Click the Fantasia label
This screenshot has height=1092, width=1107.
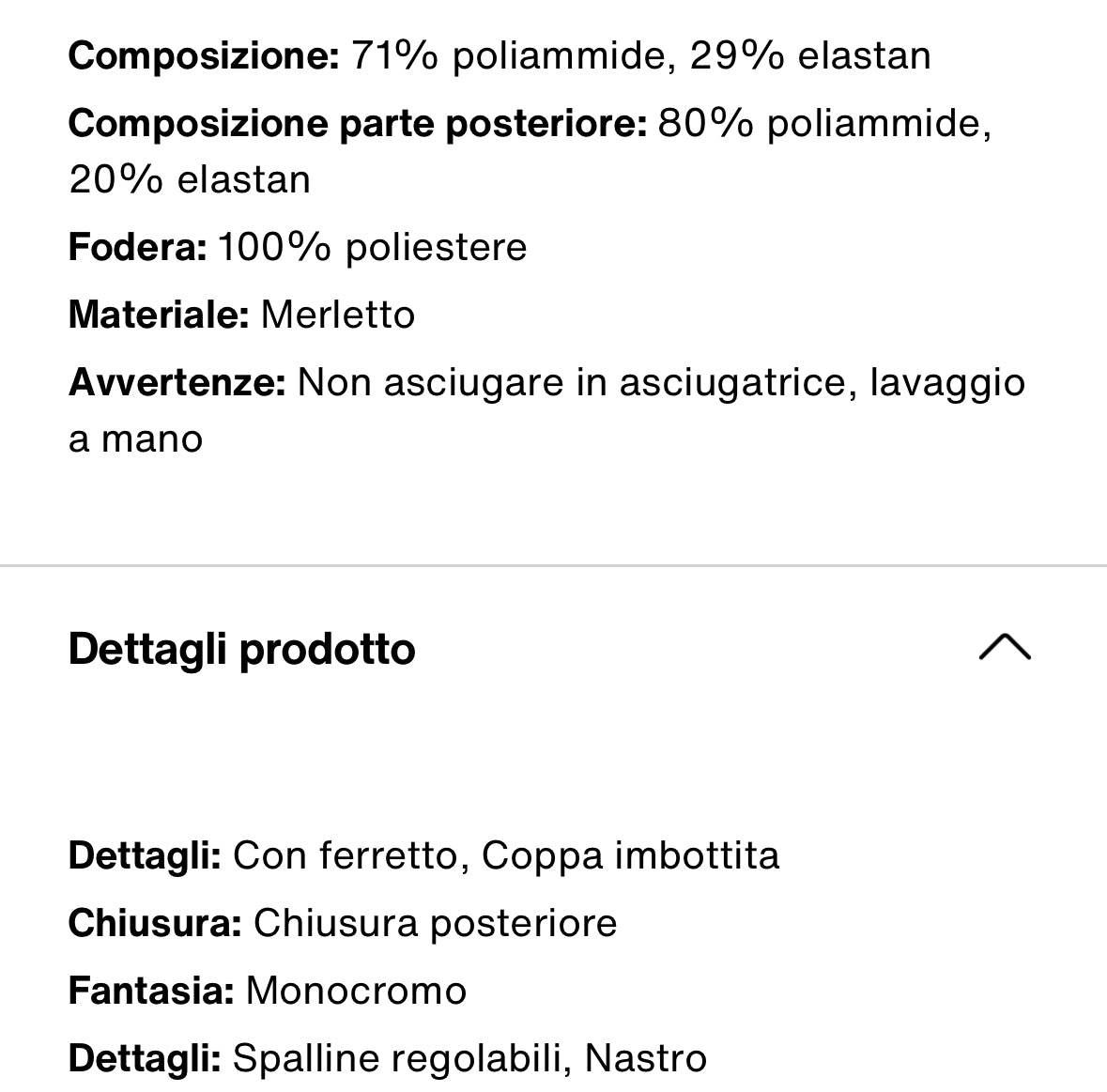[x=150, y=992]
